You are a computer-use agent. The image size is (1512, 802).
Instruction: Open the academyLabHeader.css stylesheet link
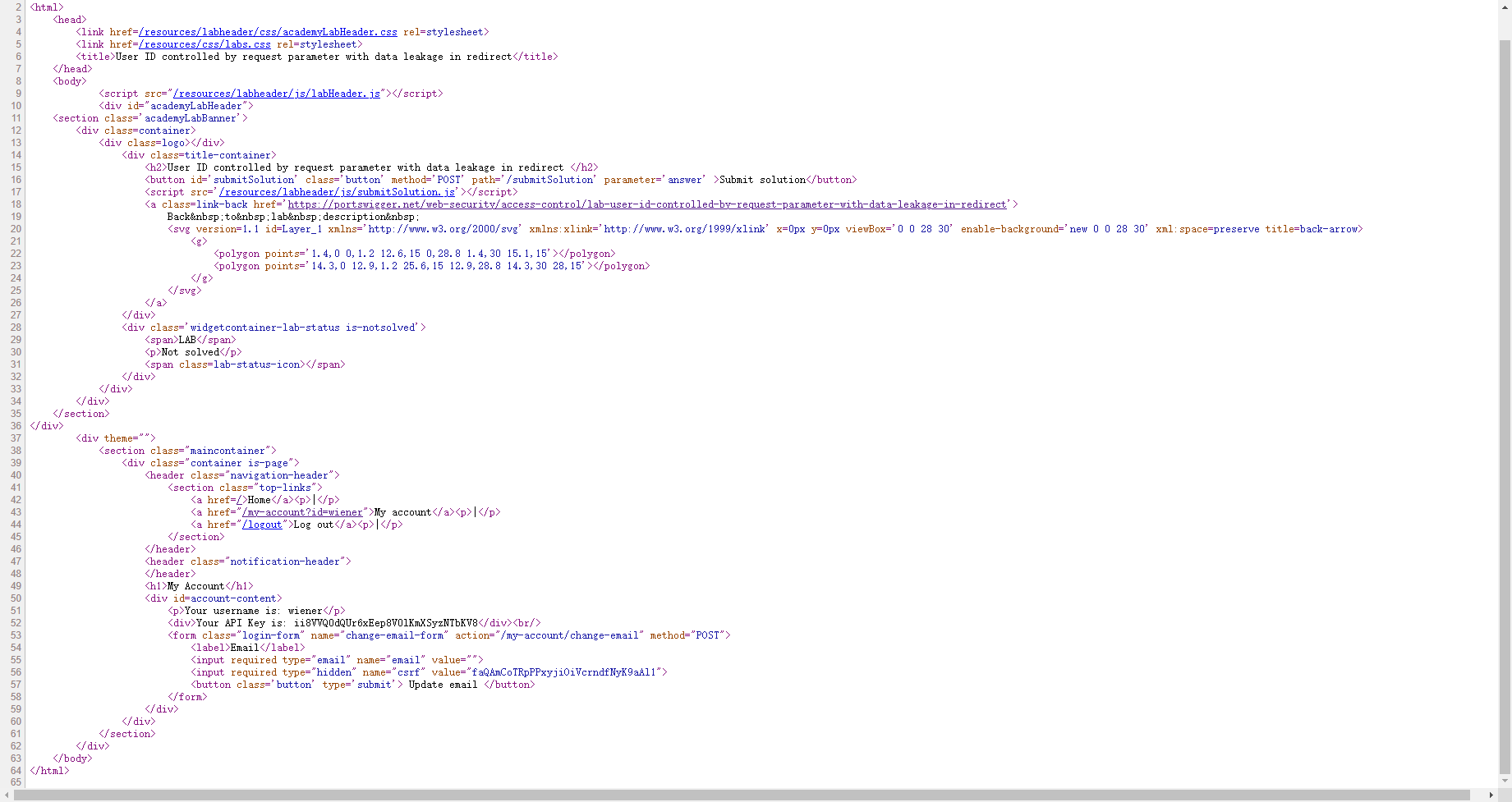click(x=268, y=32)
